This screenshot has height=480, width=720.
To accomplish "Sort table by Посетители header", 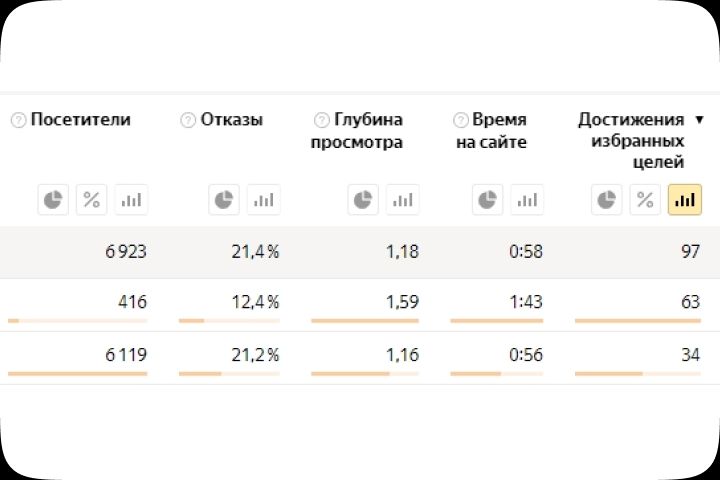I will click(80, 120).
